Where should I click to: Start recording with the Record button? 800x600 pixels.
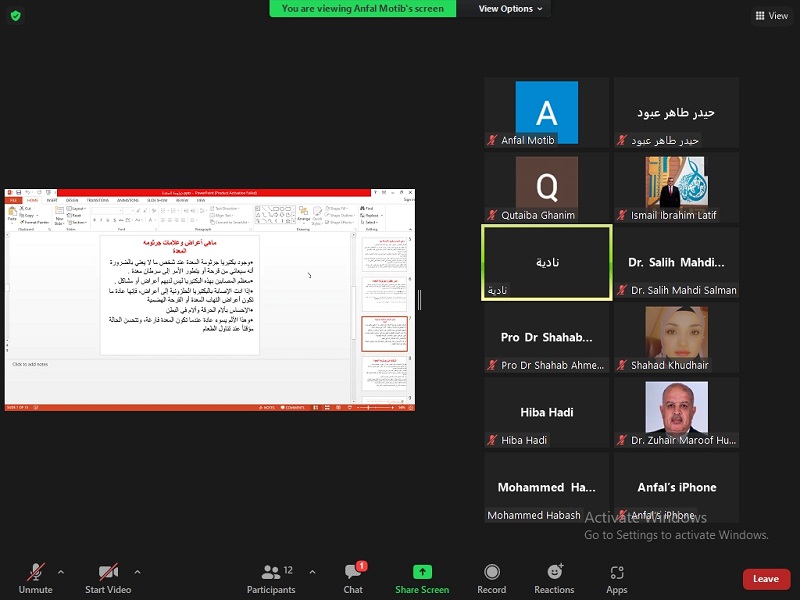492,578
